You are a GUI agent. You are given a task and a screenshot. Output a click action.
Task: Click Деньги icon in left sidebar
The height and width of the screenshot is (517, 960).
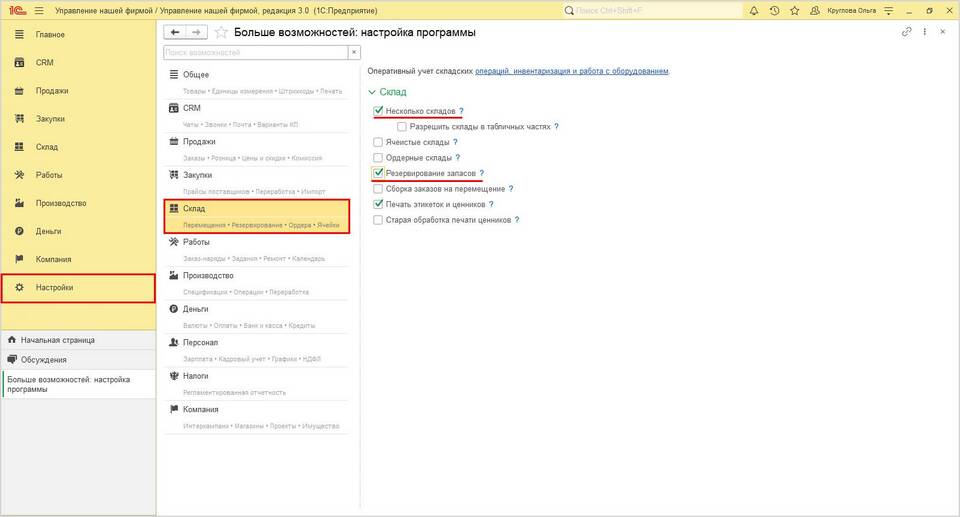coord(20,231)
